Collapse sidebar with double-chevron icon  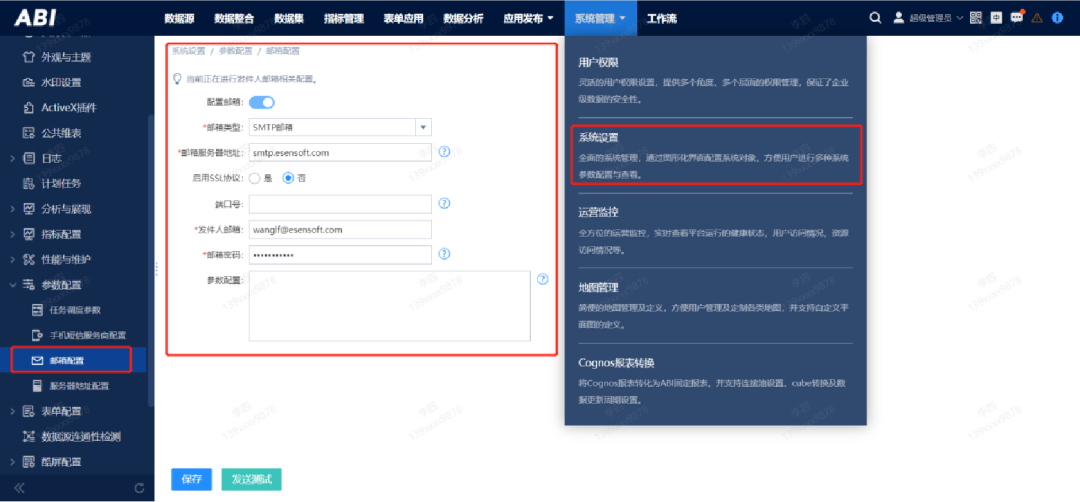point(18,488)
